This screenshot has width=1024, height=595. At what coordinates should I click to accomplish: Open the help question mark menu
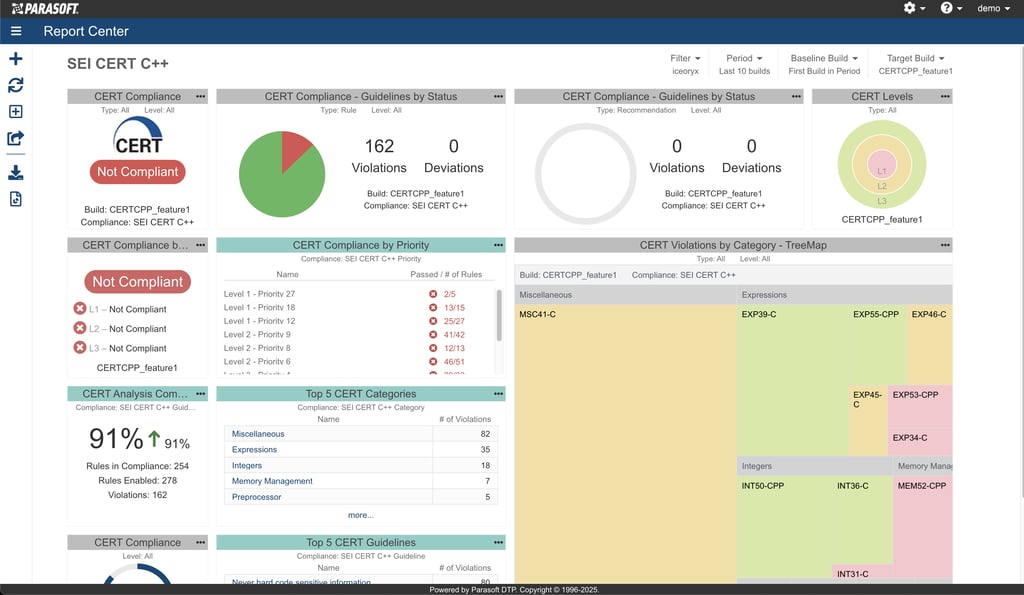[x=951, y=8]
